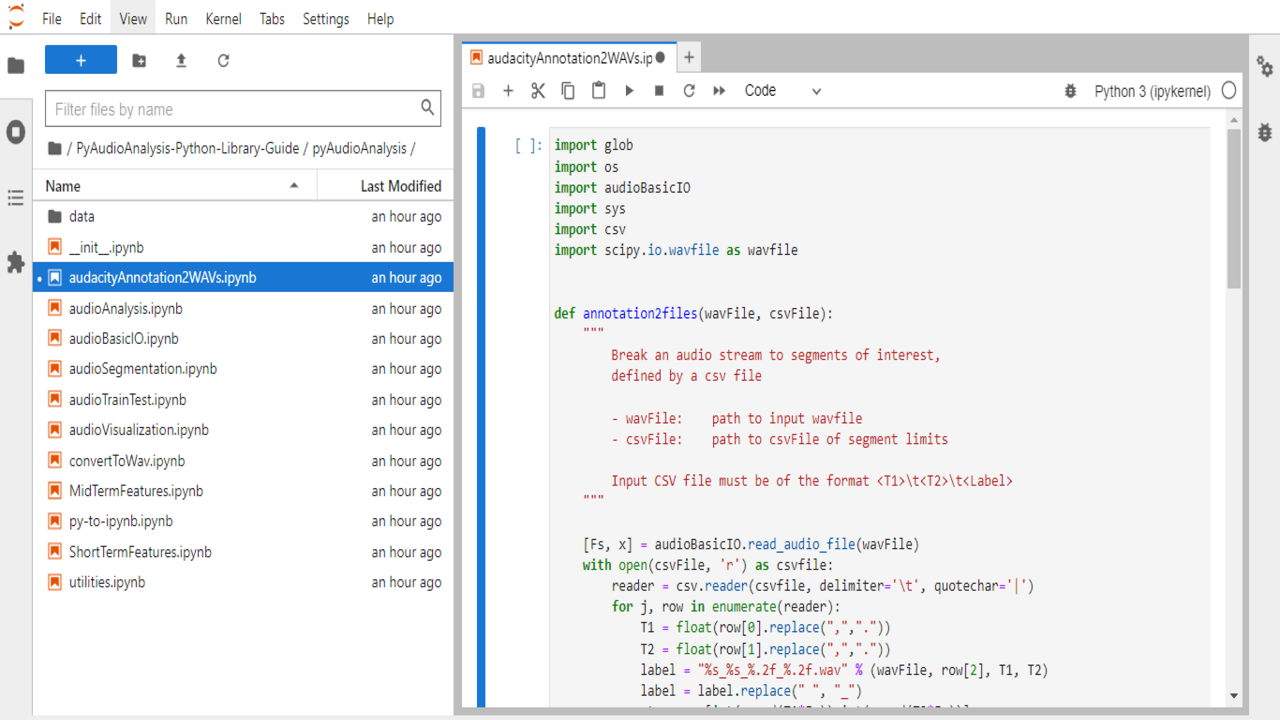The height and width of the screenshot is (720, 1280).
Task: Click the scrollbar down arrow in notebook
Action: tap(1234, 695)
